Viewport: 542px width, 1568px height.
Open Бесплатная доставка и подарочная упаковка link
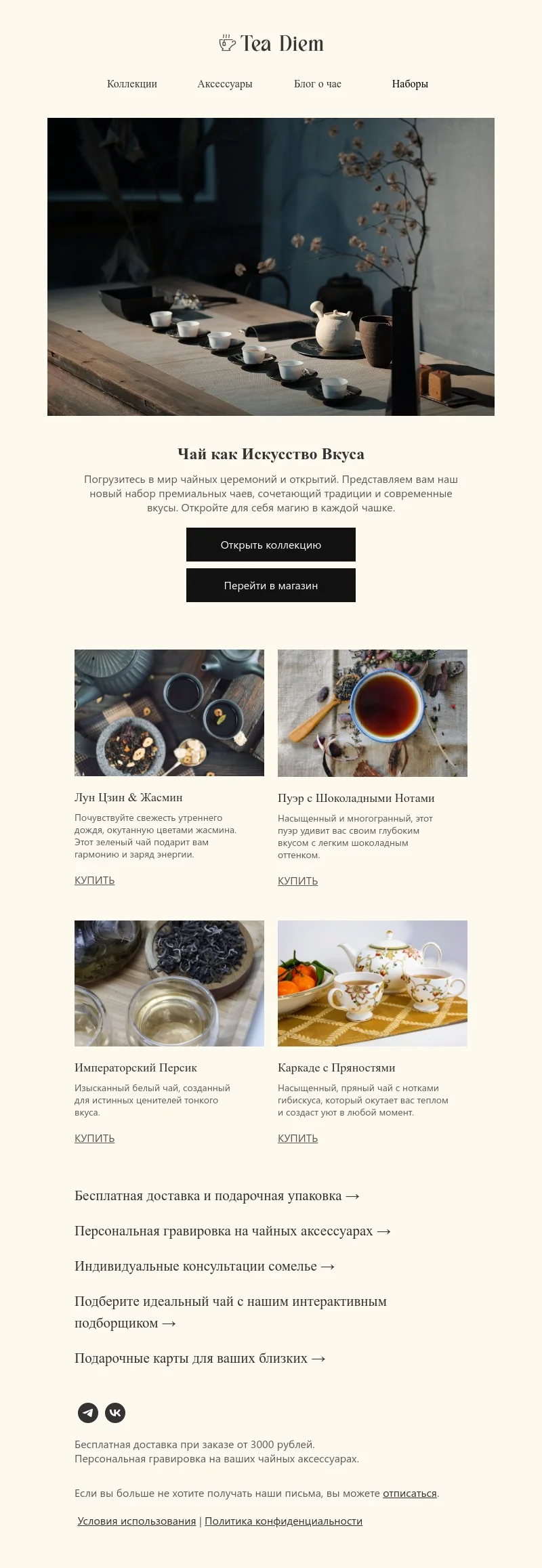pyautogui.click(x=217, y=1196)
